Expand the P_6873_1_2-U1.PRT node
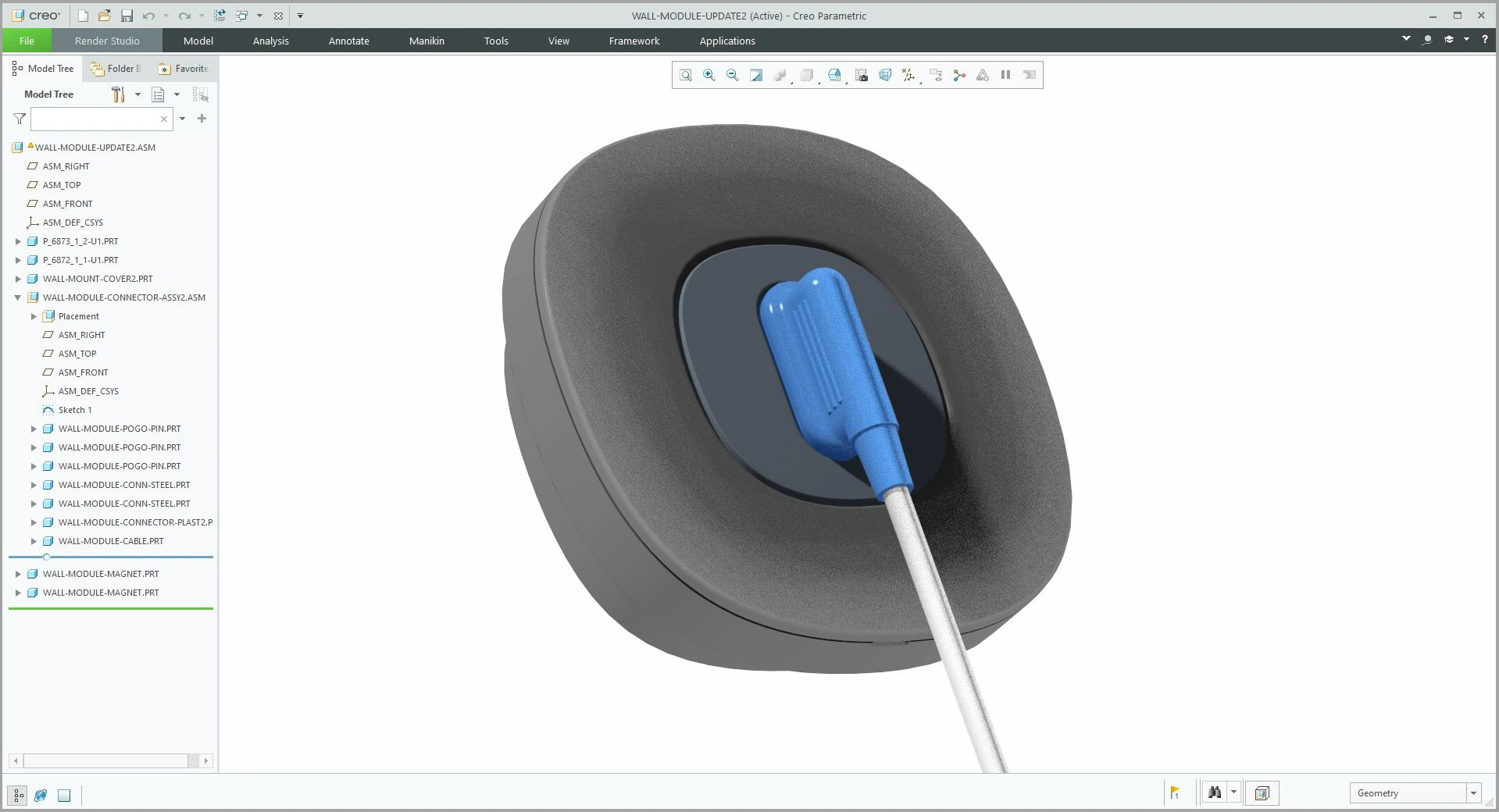Viewport: 1499px width, 812px height. tap(18, 241)
